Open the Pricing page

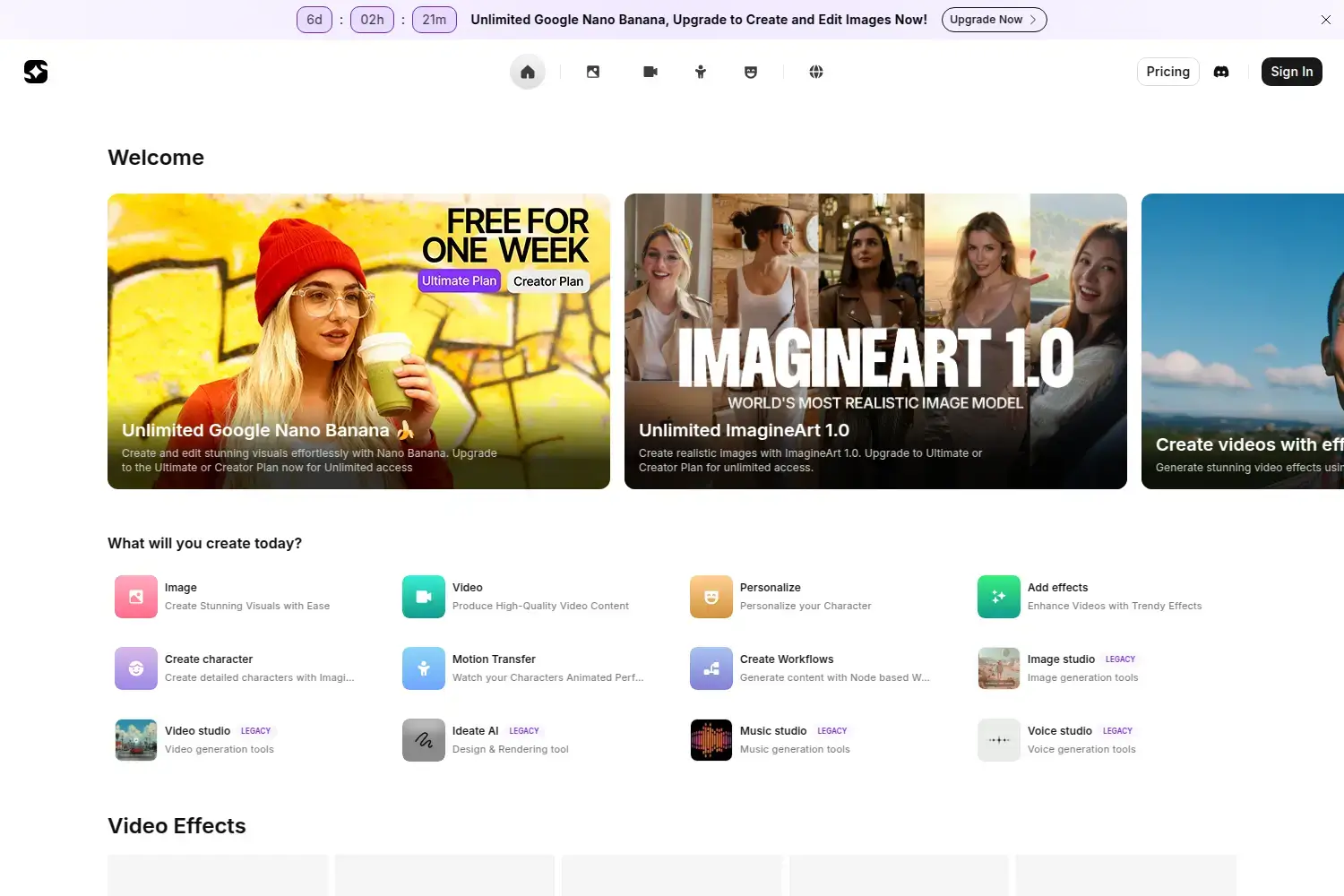(x=1167, y=72)
